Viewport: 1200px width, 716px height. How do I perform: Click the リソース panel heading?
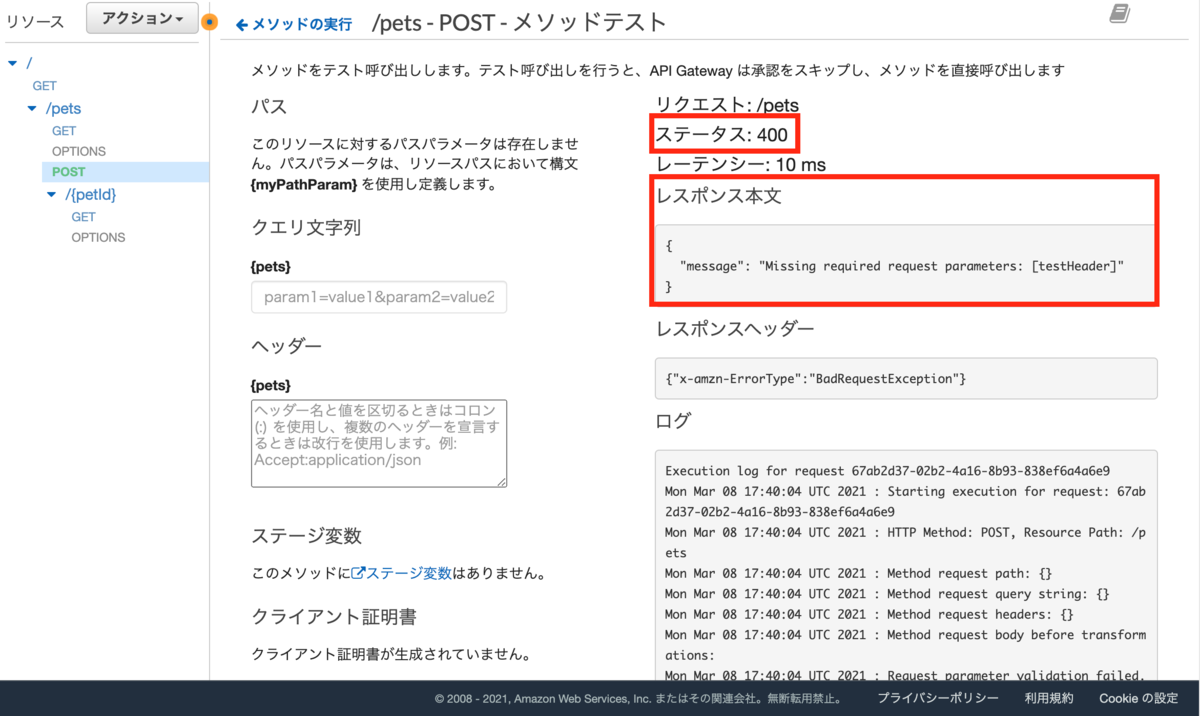click(x=35, y=21)
